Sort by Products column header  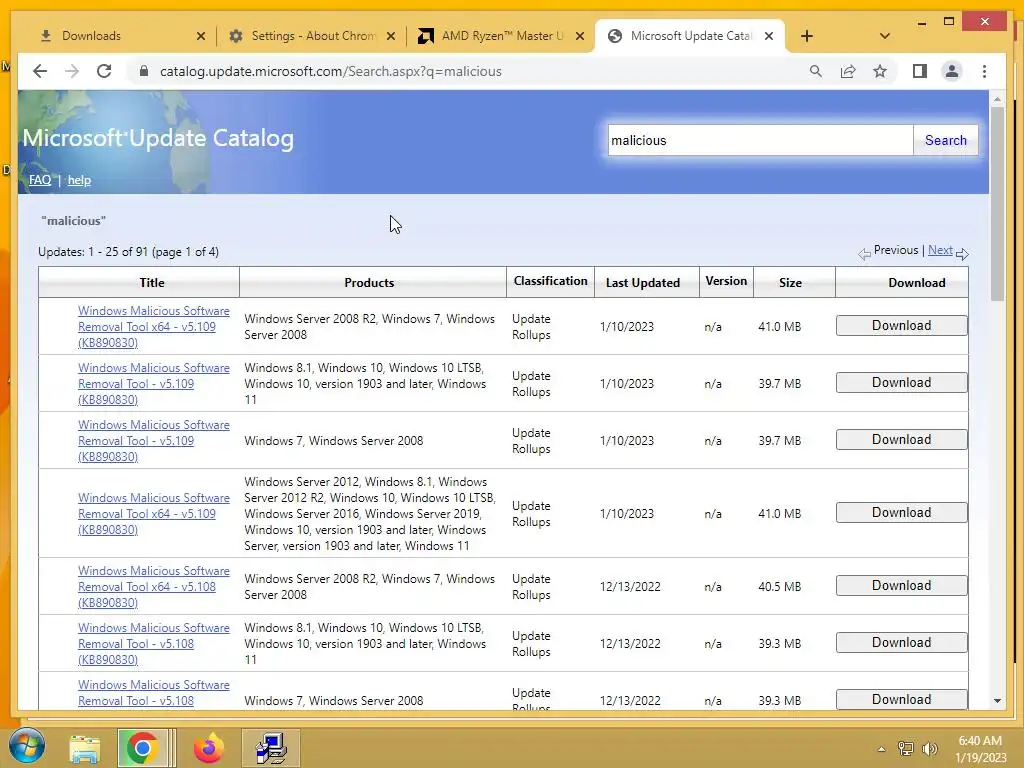pyautogui.click(x=369, y=282)
